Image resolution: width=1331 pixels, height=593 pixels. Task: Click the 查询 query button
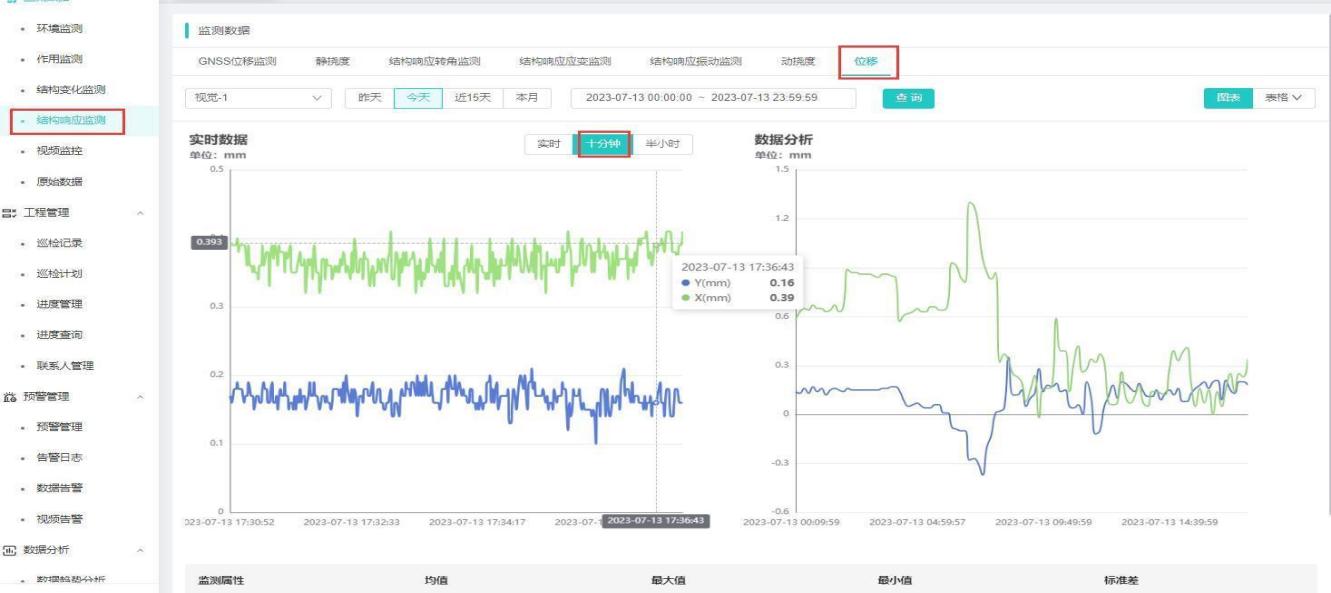[907, 98]
